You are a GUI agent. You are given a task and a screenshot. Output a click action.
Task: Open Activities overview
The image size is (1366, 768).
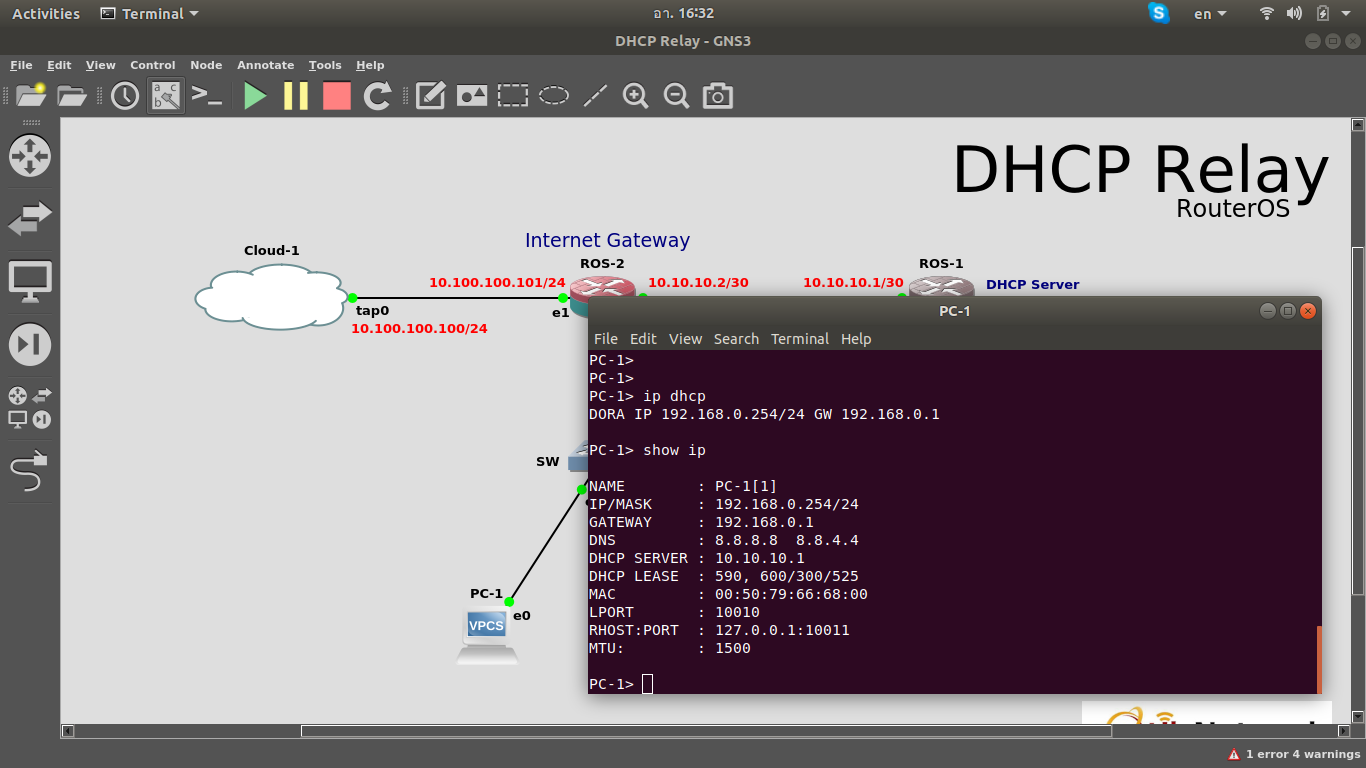coord(46,13)
